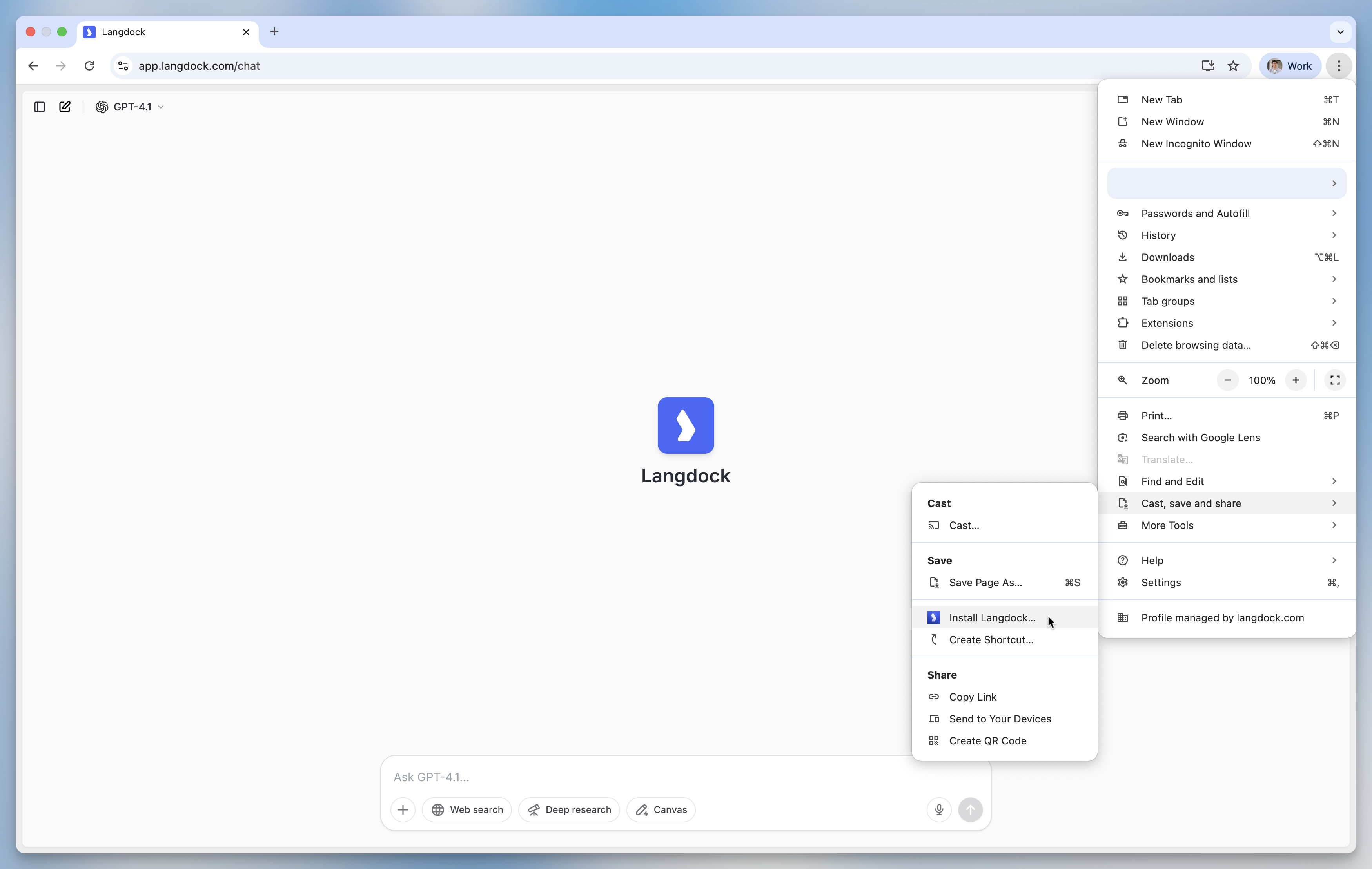Enable Web search mode
This screenshot has height=869, width=1372.
click(466, 809)
